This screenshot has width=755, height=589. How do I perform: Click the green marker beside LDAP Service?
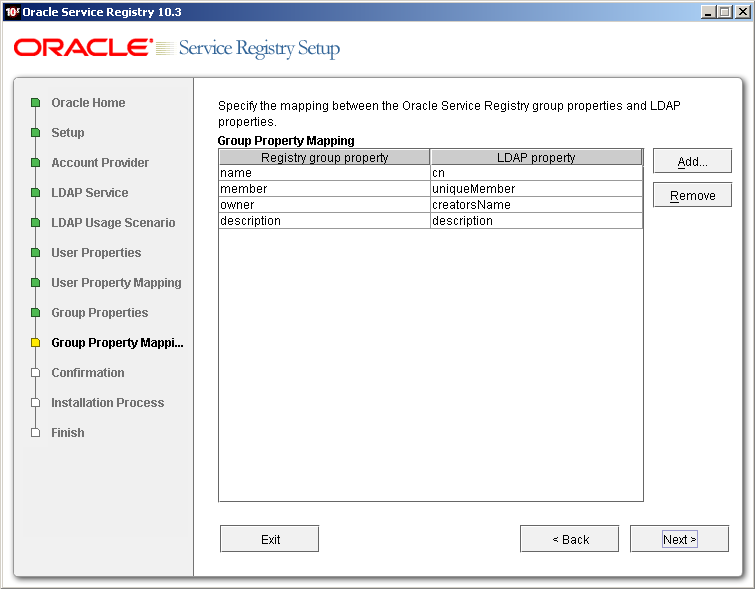[x=35, y=193]
